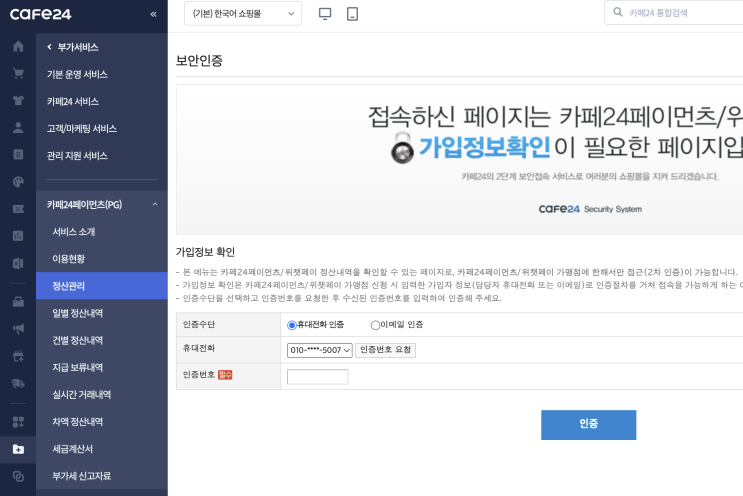Open the coupon promotion icon
This screenshot has height=496, width=743.
click(18, 209)
